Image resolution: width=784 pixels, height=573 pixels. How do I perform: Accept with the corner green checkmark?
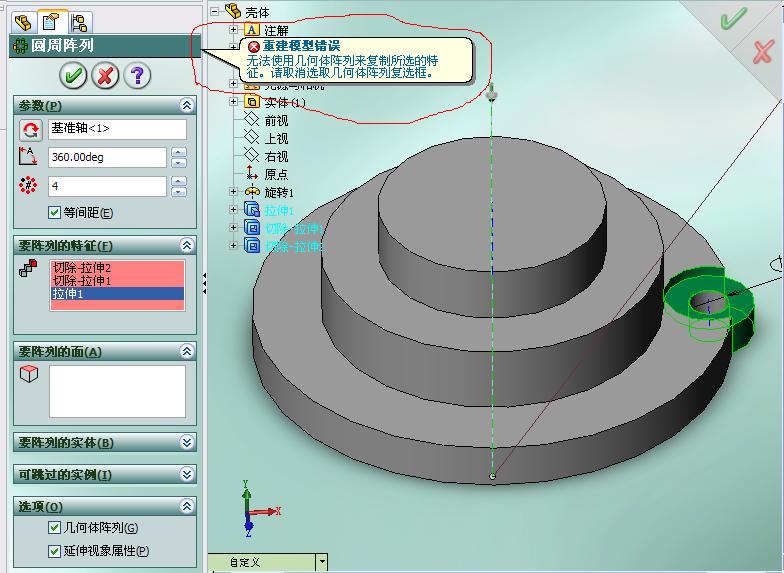point(733,18)
